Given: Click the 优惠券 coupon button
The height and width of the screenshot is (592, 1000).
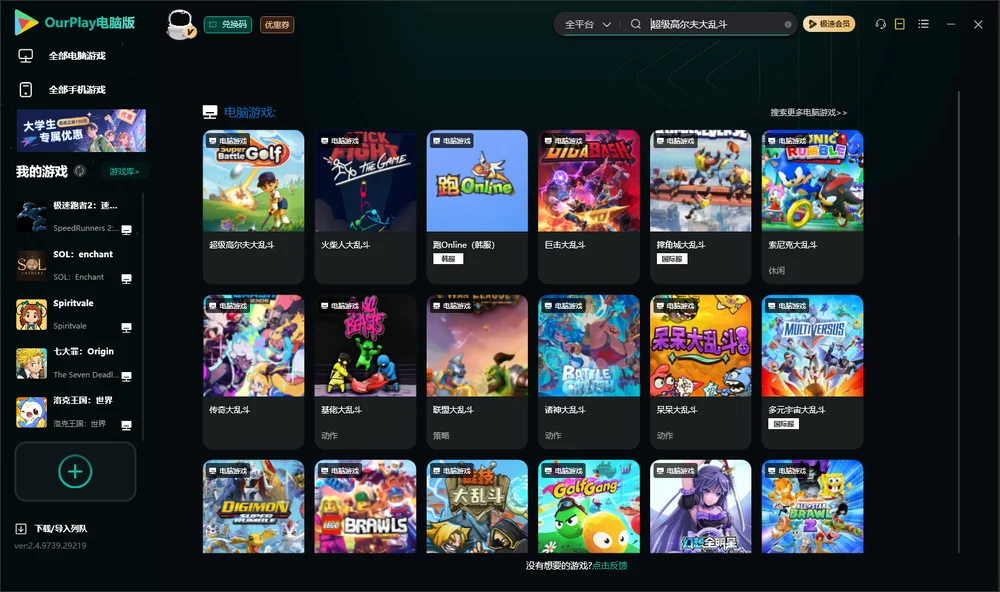Looking at the screenshot, I should coord(277,25).
